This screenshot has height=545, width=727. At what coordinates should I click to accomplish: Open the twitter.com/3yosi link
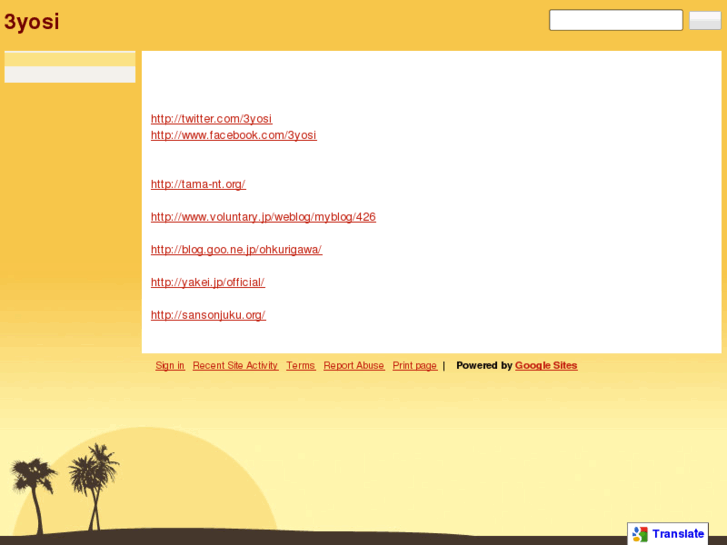(211, 119)
